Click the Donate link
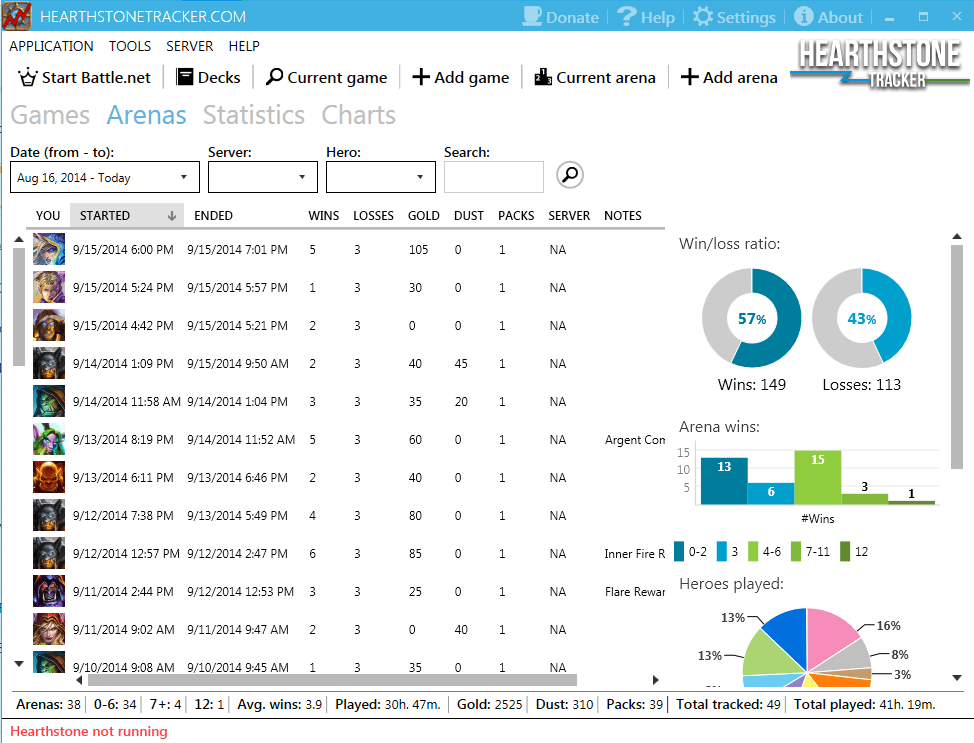974x743 pixels. tap(561, 16)
